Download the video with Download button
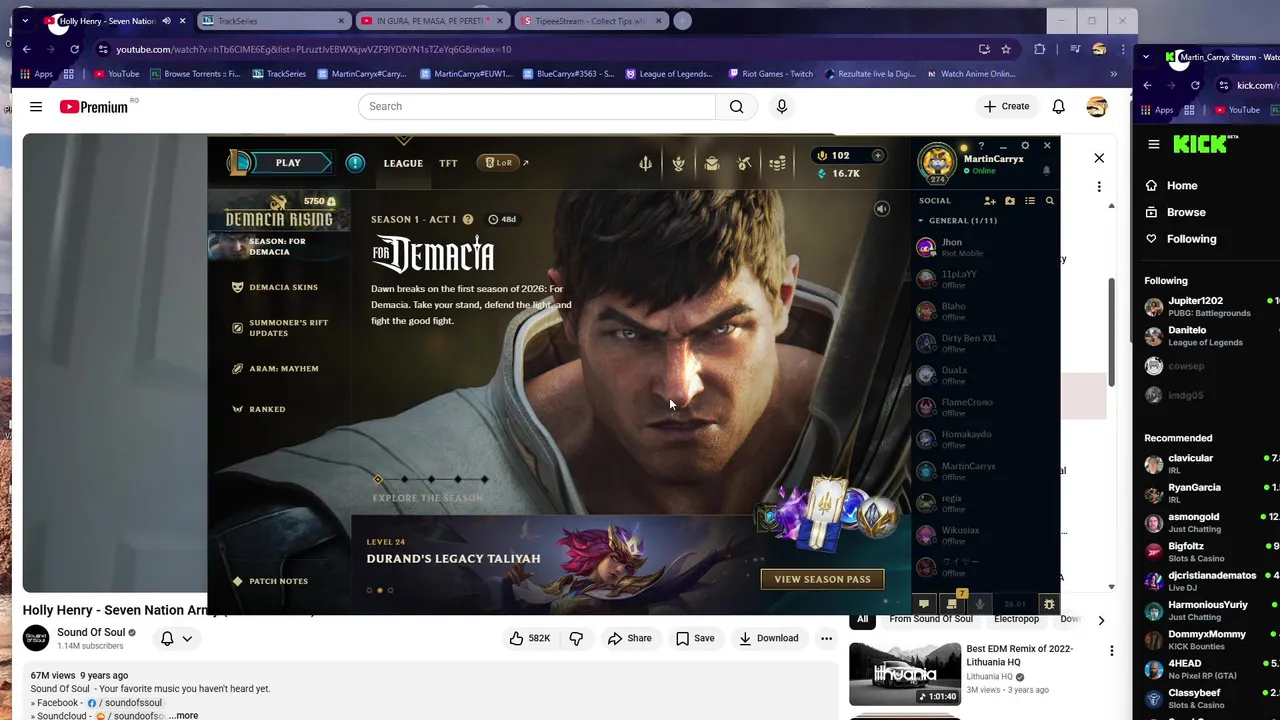Viewport: 1280px width, 720px height. coord(768,638)
